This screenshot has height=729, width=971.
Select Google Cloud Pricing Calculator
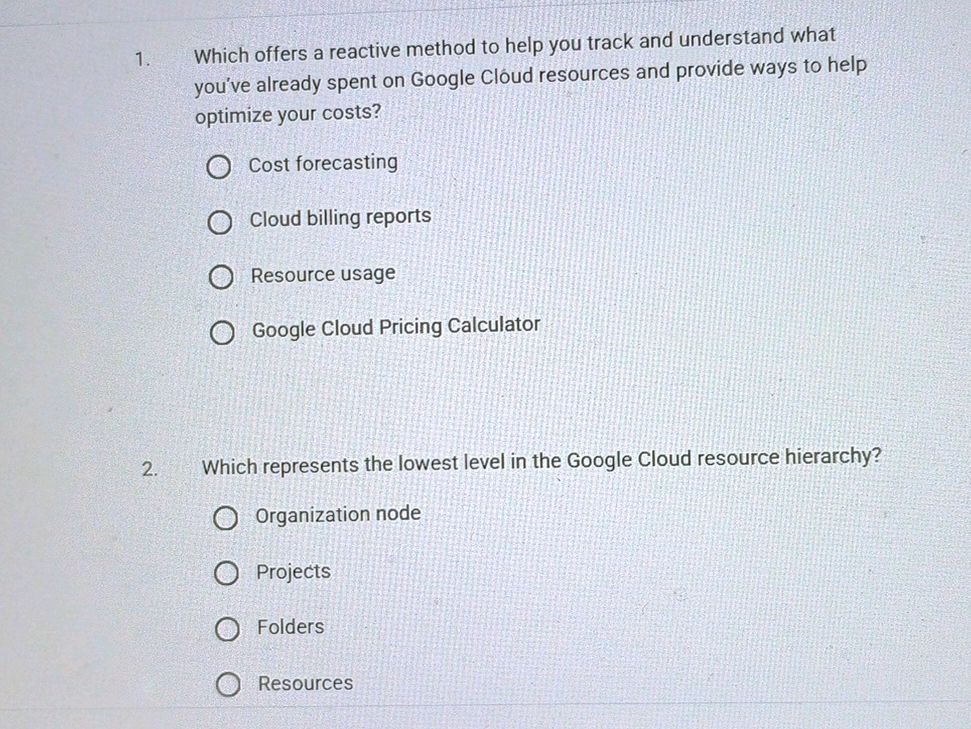tap(221, 331)
